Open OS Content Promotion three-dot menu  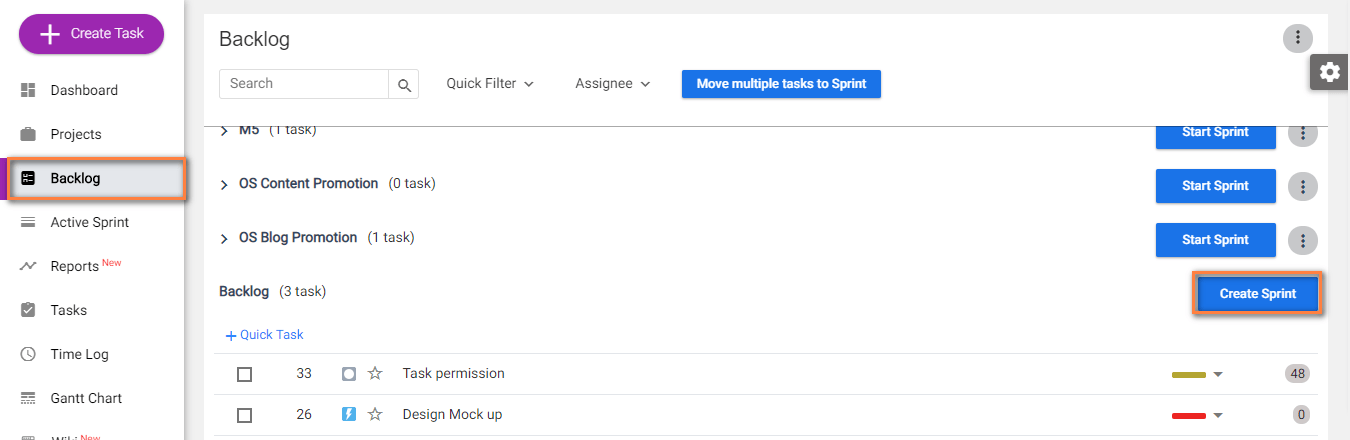1302,186
